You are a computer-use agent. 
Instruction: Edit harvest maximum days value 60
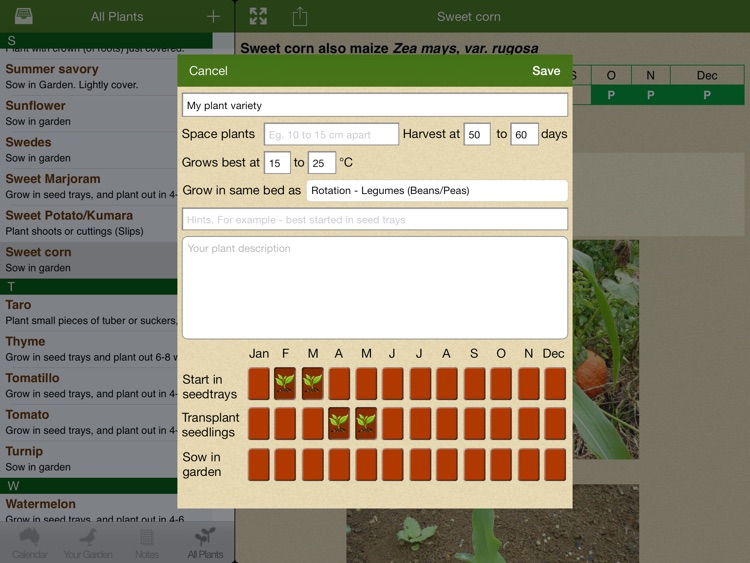click(x=524, y=134)
